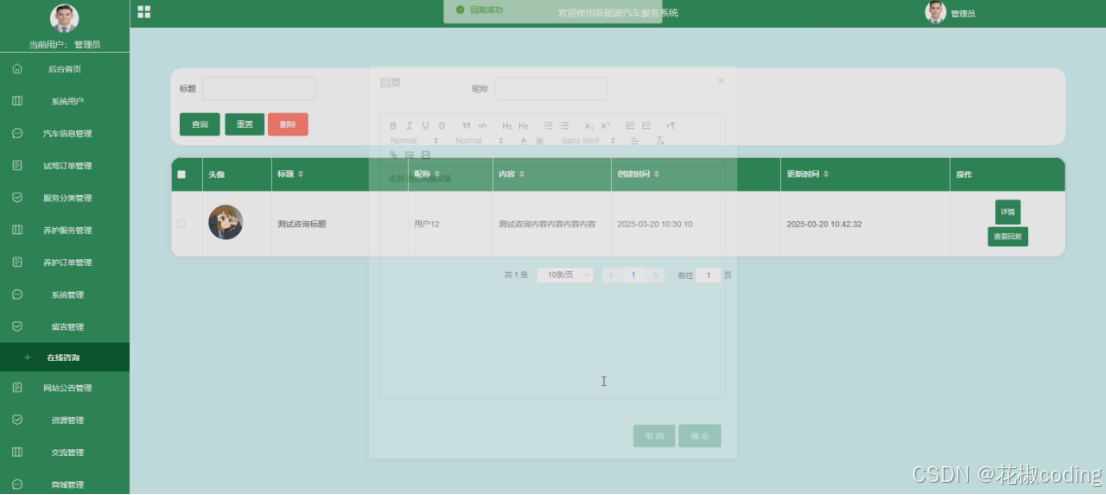Click the shield icon beside 留言管理
Viewport: 1106px width, 495px height.
pos(18,326)
